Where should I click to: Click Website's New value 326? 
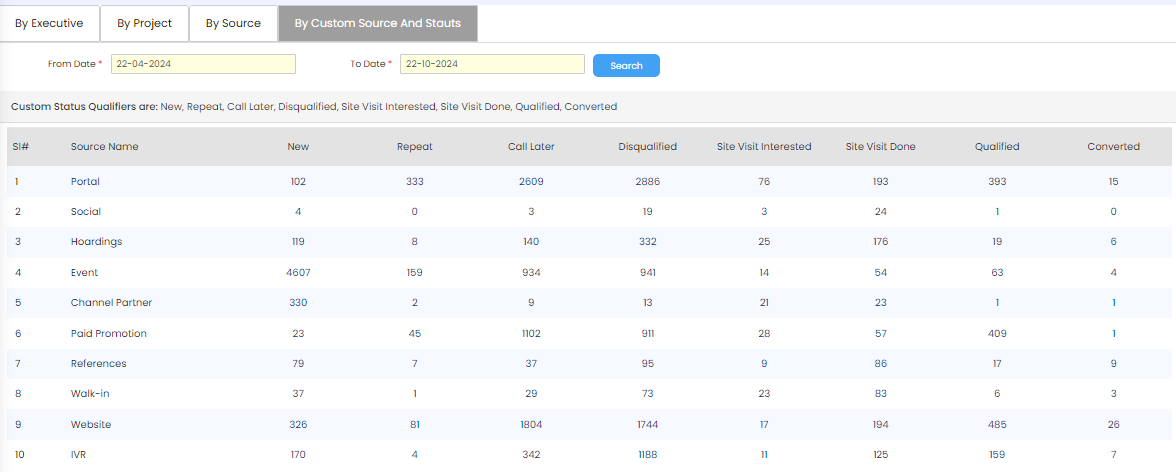point(298,424)
